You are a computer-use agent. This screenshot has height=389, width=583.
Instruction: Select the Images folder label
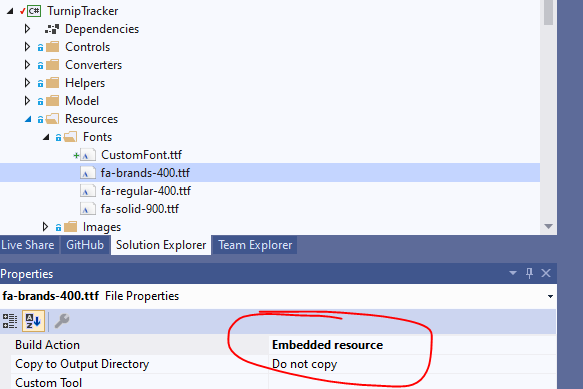pyautogui.click(x=102, y=226)
